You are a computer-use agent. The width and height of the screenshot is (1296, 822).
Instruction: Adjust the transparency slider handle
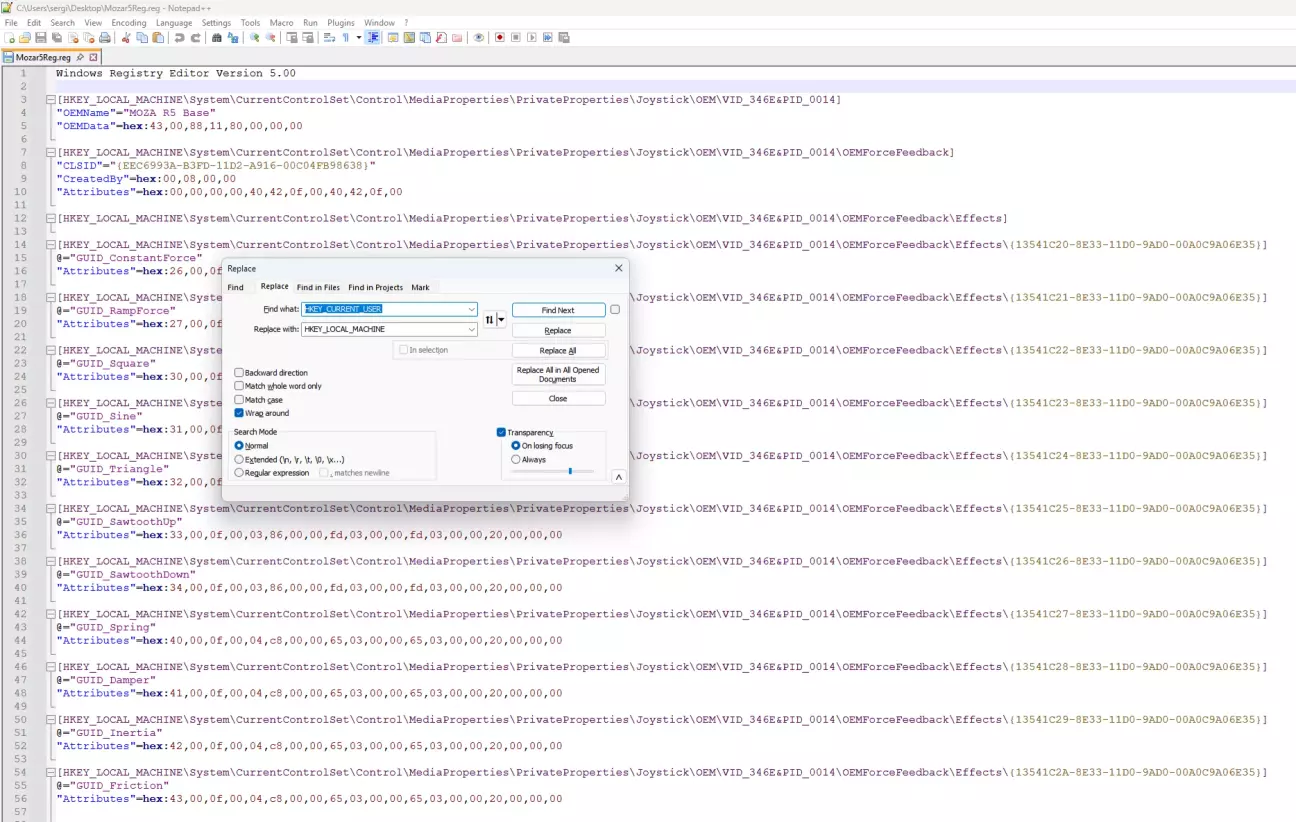[x=570, y=471]
